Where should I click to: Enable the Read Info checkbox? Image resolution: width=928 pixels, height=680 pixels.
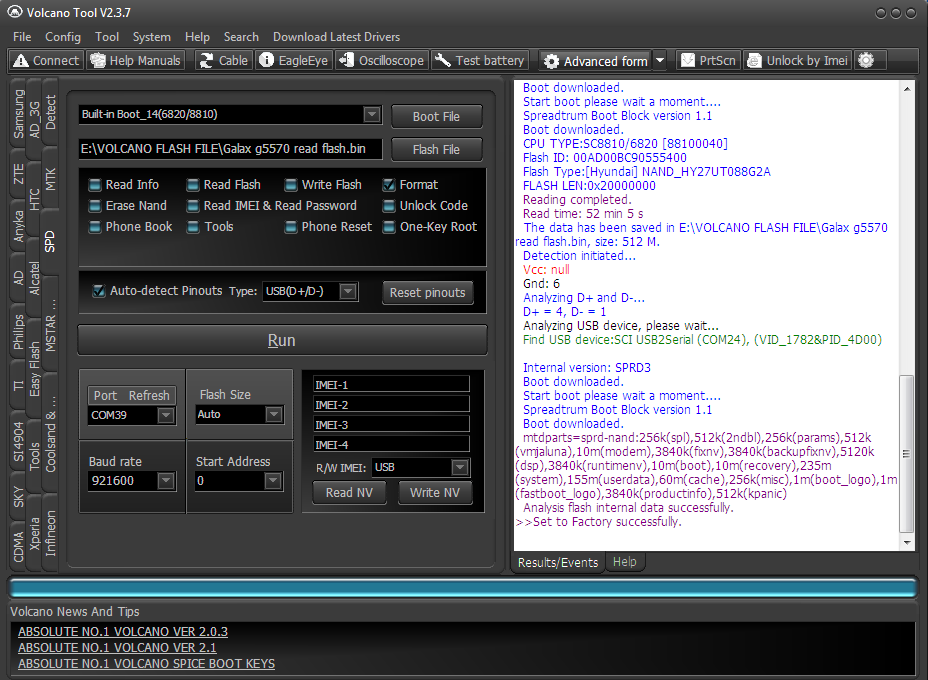pos(95,185)
